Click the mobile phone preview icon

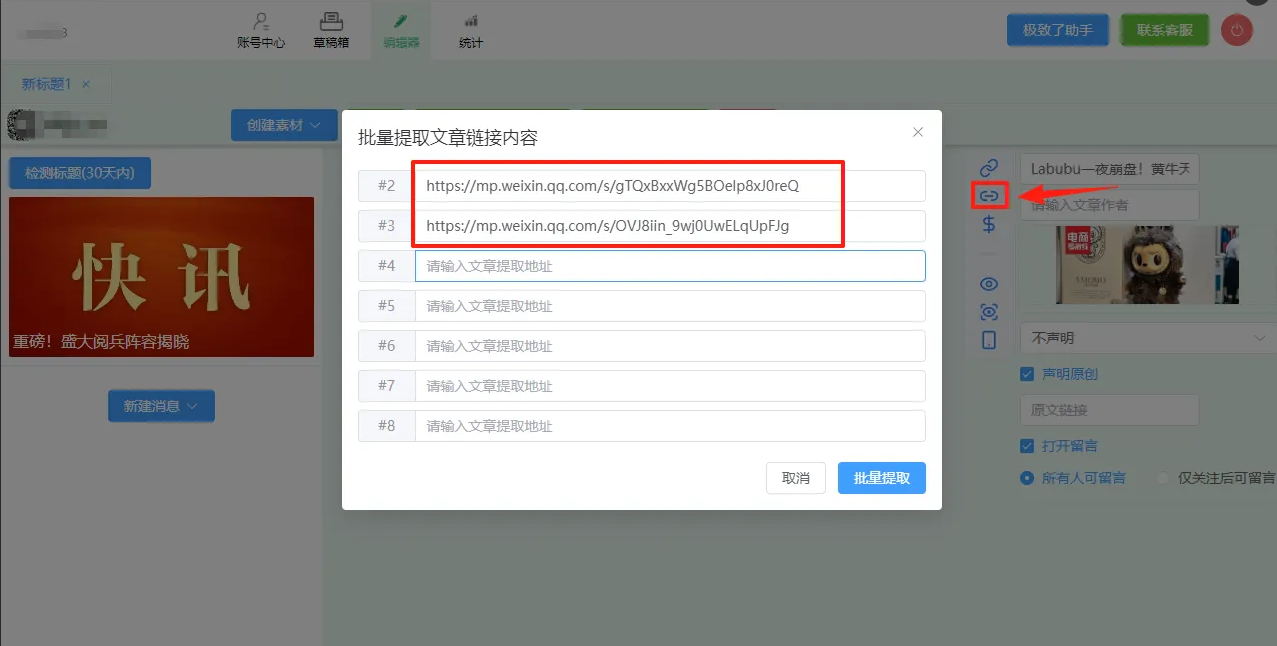[989, 340]
